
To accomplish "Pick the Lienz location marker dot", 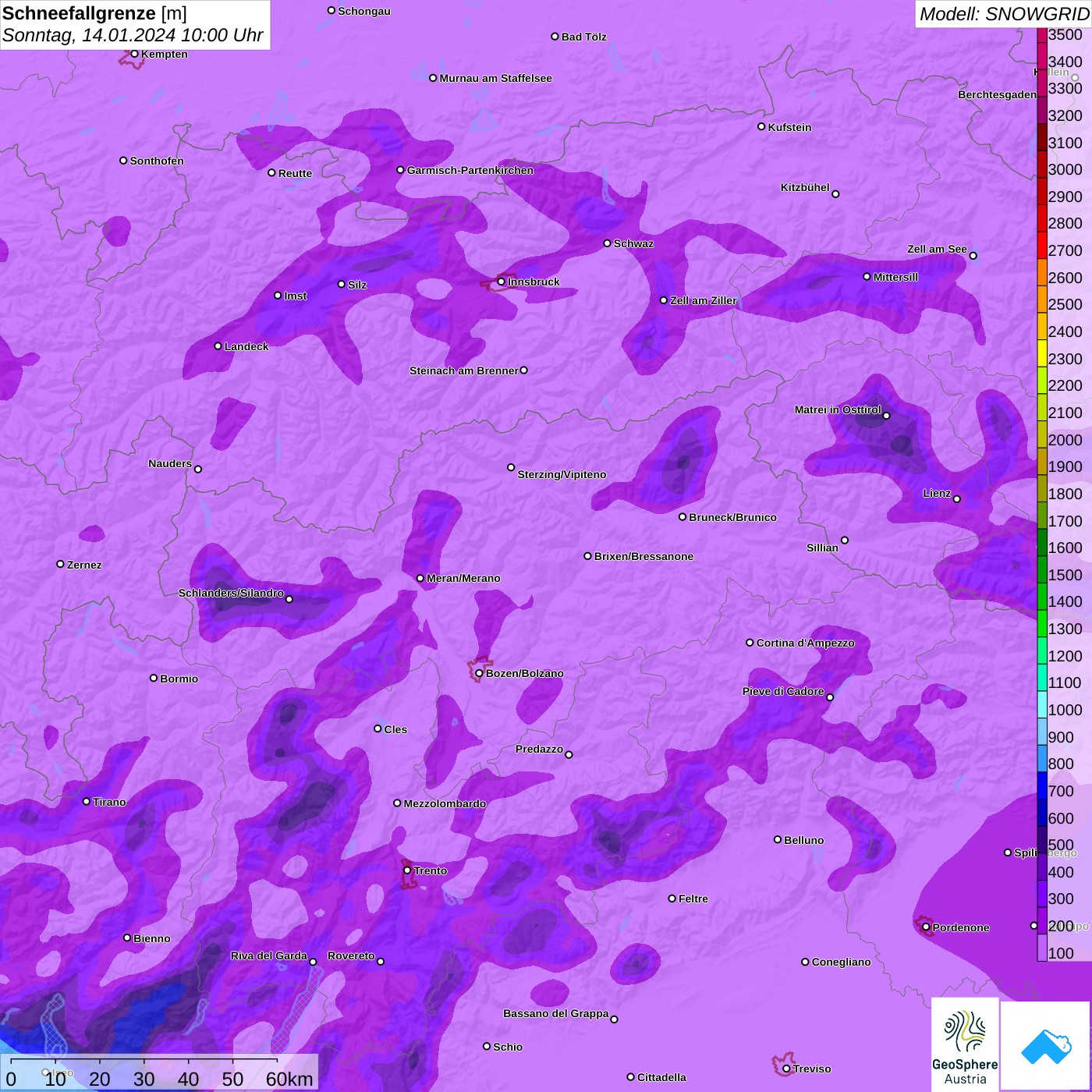I will coord(957,498).
